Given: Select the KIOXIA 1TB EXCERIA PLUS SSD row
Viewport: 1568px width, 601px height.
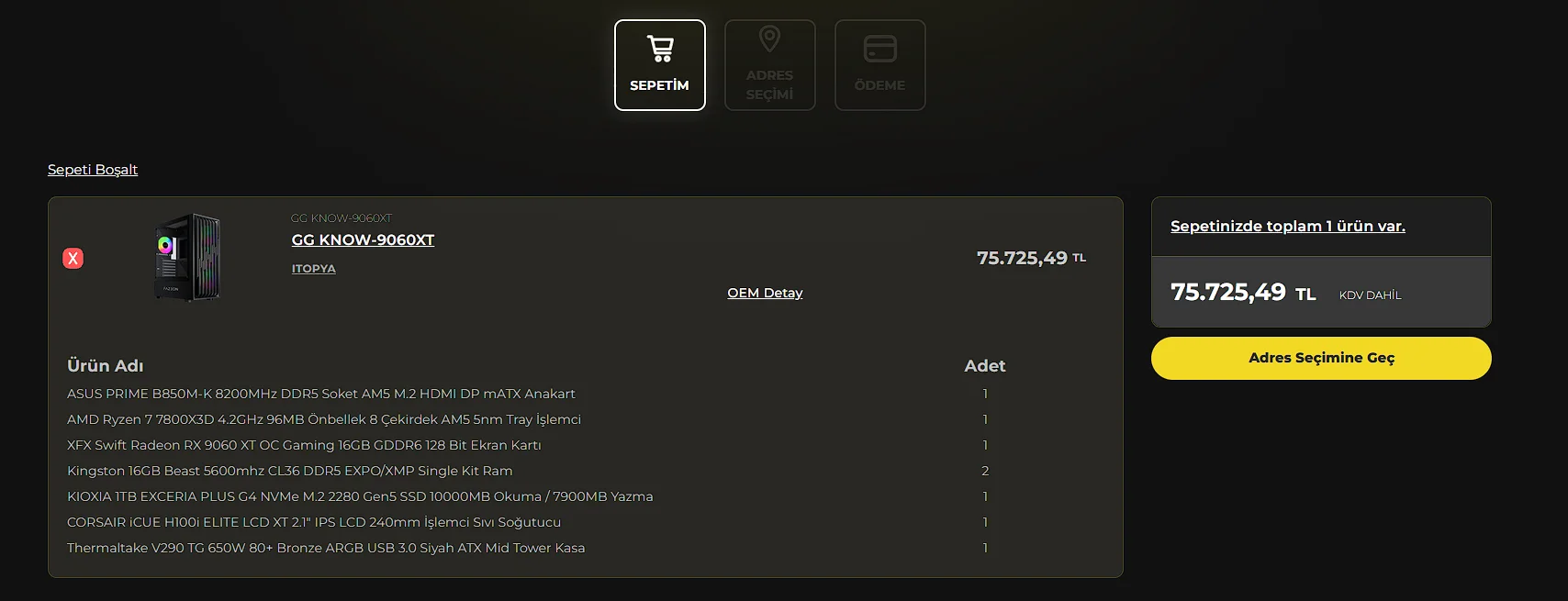Looking at the screenshot, I should [360, 496].
